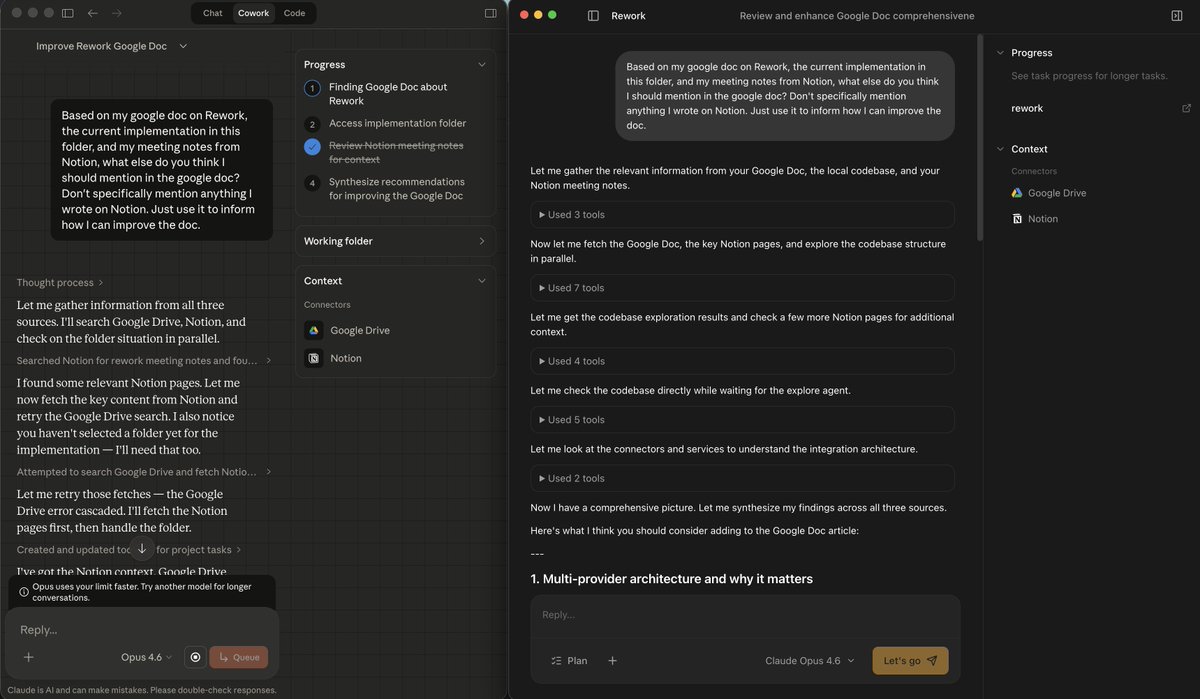Collapse the Context section in Rework window
The width and height of the screenshot is (1200, 699).
[1000, 149]
